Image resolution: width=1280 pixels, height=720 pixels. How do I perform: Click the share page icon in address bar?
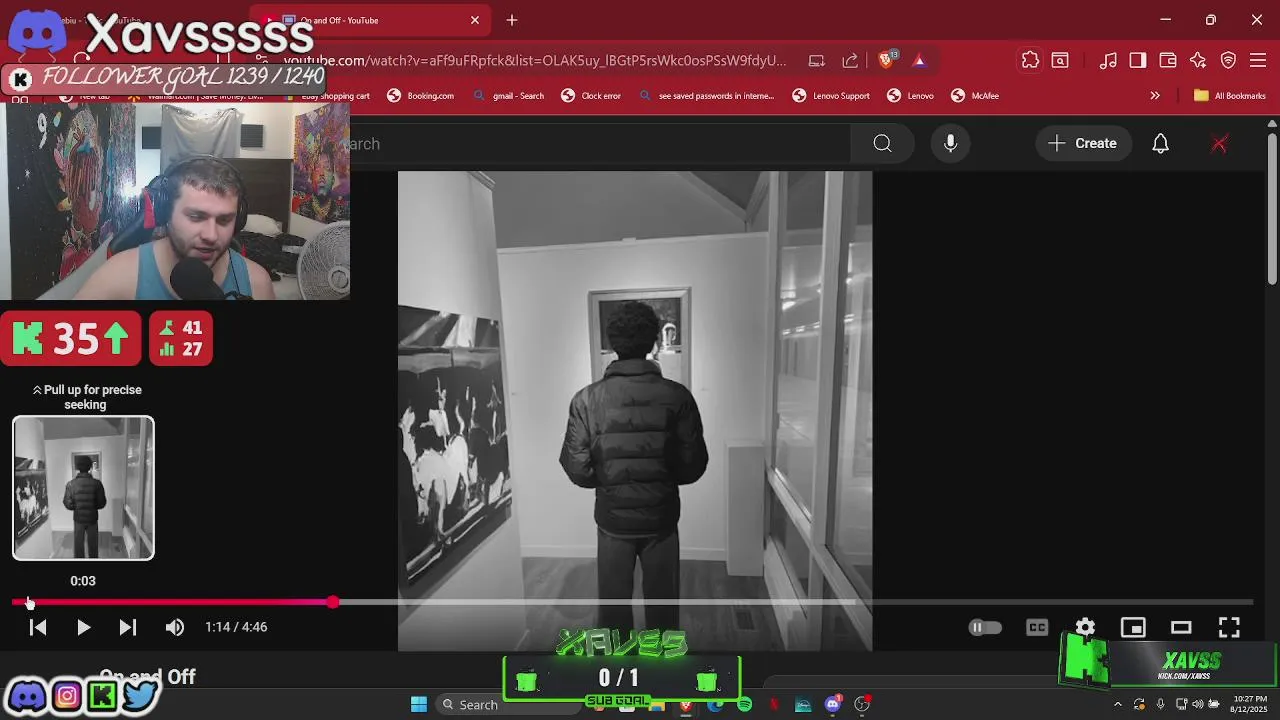coord(850,60)
